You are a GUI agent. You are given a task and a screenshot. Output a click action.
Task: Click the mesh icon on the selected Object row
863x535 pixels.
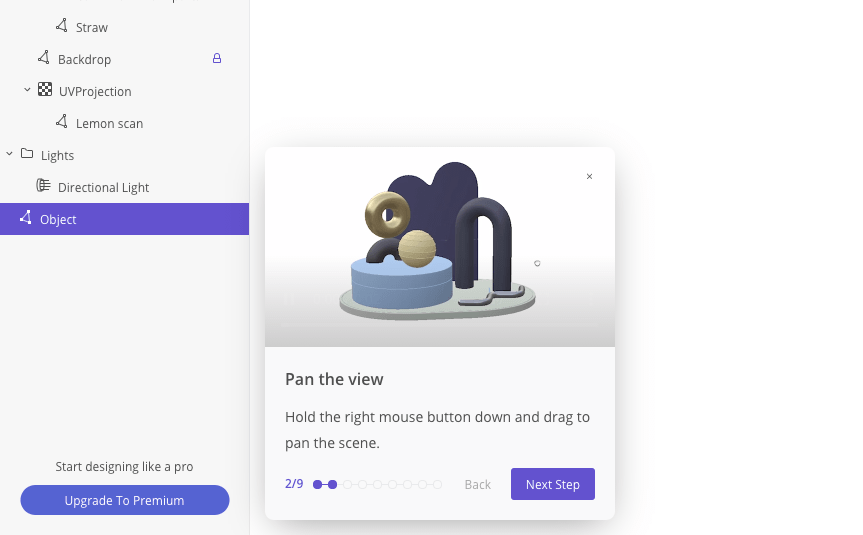pyautogui.click(x=25, y=217)
